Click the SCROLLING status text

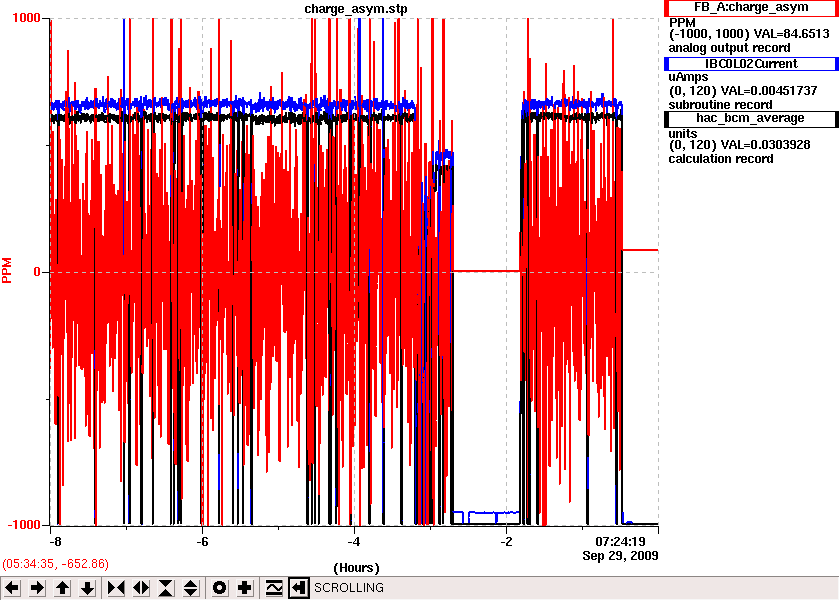point(349,588)
